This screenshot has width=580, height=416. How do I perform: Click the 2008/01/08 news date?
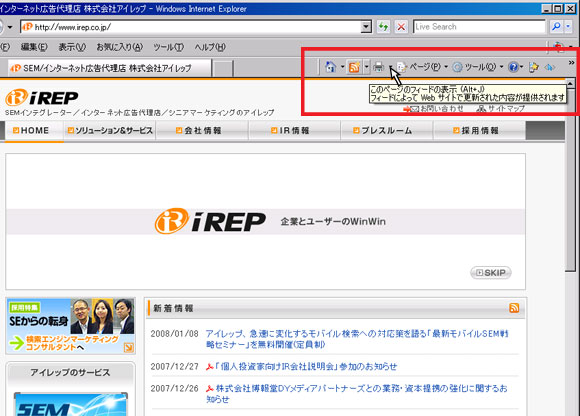174,334
